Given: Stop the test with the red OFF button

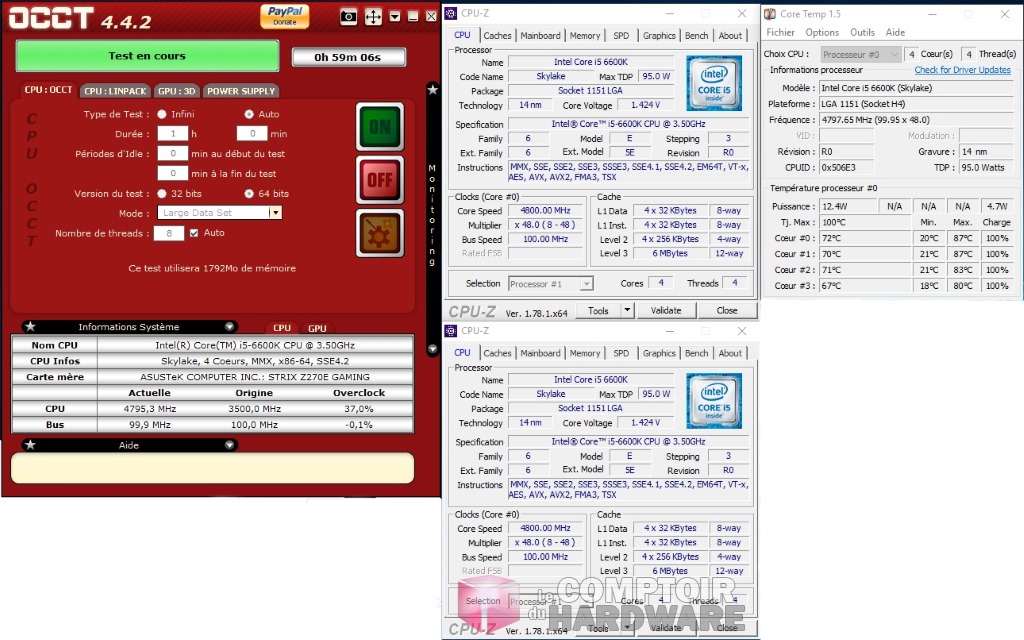Looking at the screenshot, I should (x=380, y=180).
